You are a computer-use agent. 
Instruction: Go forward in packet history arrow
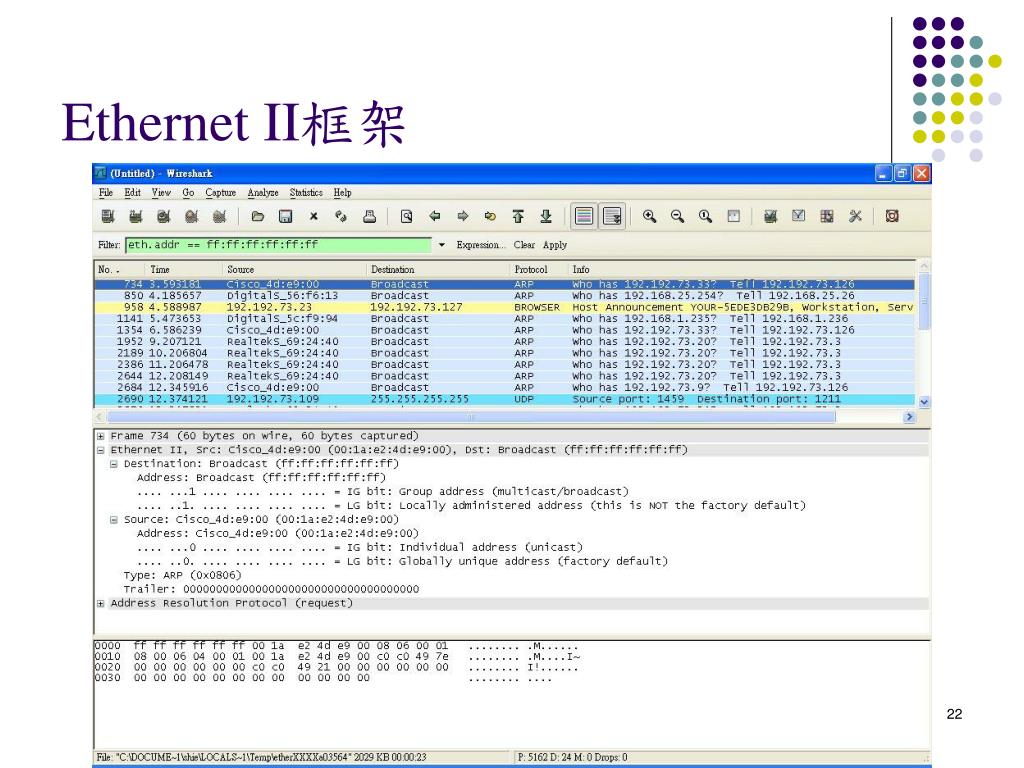pyautogui.click(x=462, y=216)
